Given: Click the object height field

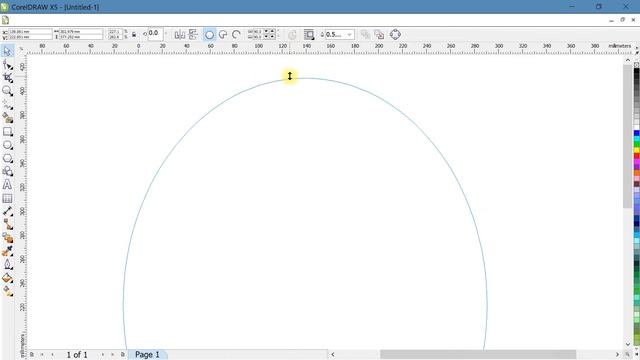Looking at the screenshot, I should 81,37.
